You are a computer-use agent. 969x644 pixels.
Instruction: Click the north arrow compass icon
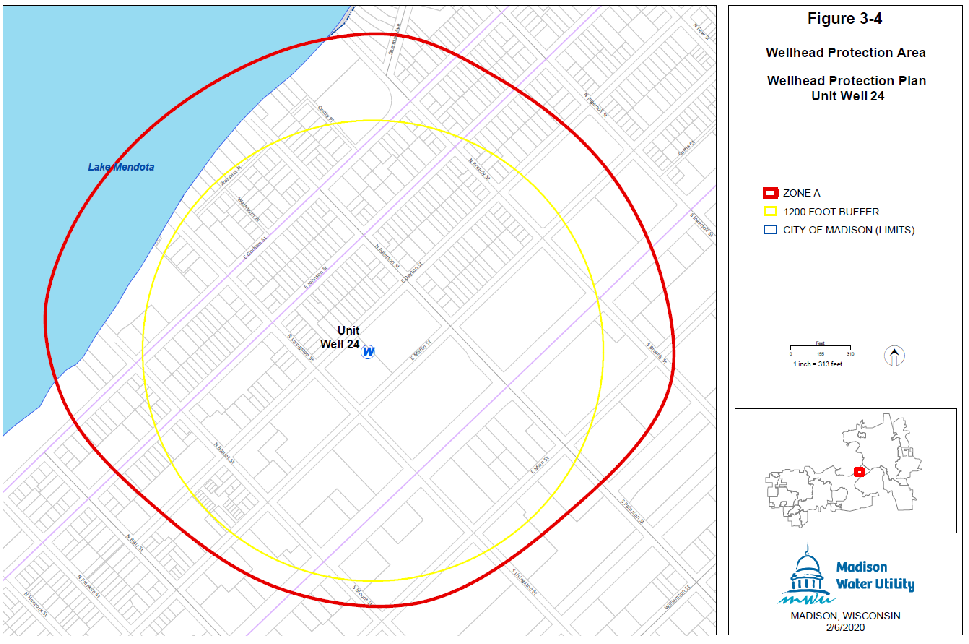coord(893,354)
